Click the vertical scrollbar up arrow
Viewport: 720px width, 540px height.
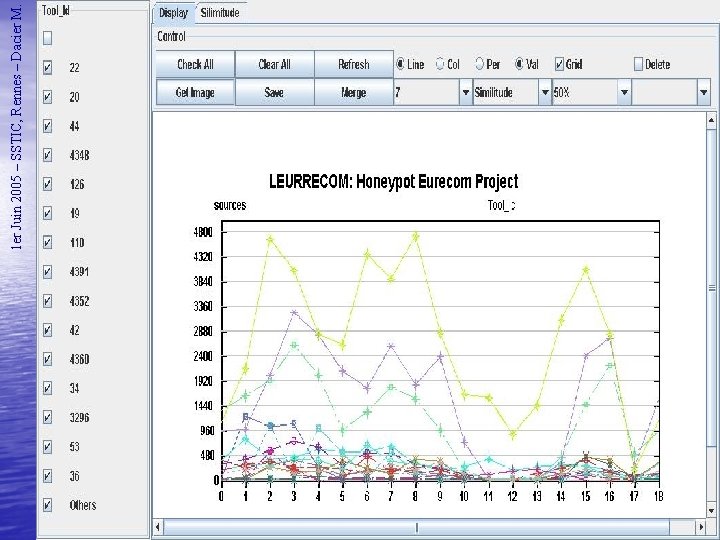711,120
